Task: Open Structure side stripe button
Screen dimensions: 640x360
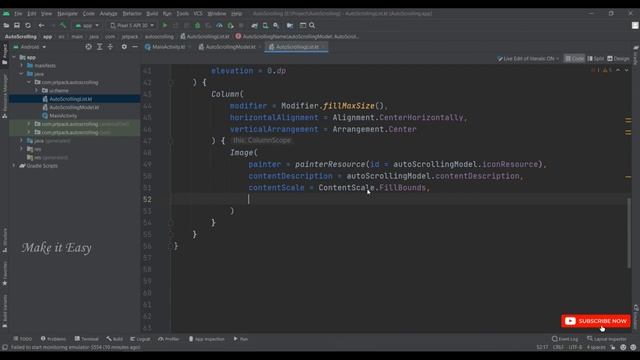Action: click(x=4, y=240)
